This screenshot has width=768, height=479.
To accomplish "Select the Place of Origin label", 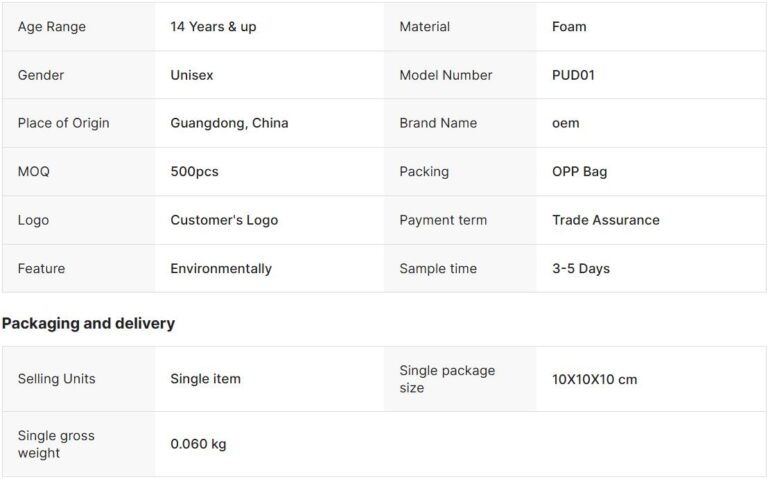I will [x=63, y=123].
